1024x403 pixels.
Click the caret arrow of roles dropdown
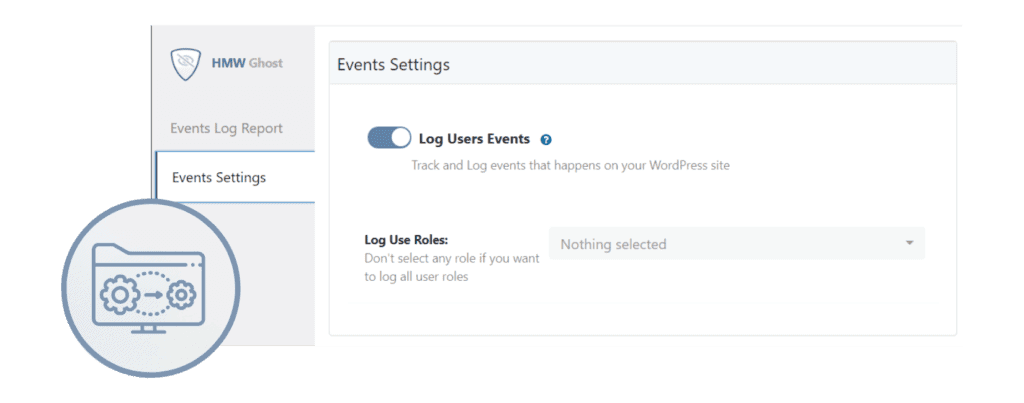pyautogui.click(x=909, y=244)
